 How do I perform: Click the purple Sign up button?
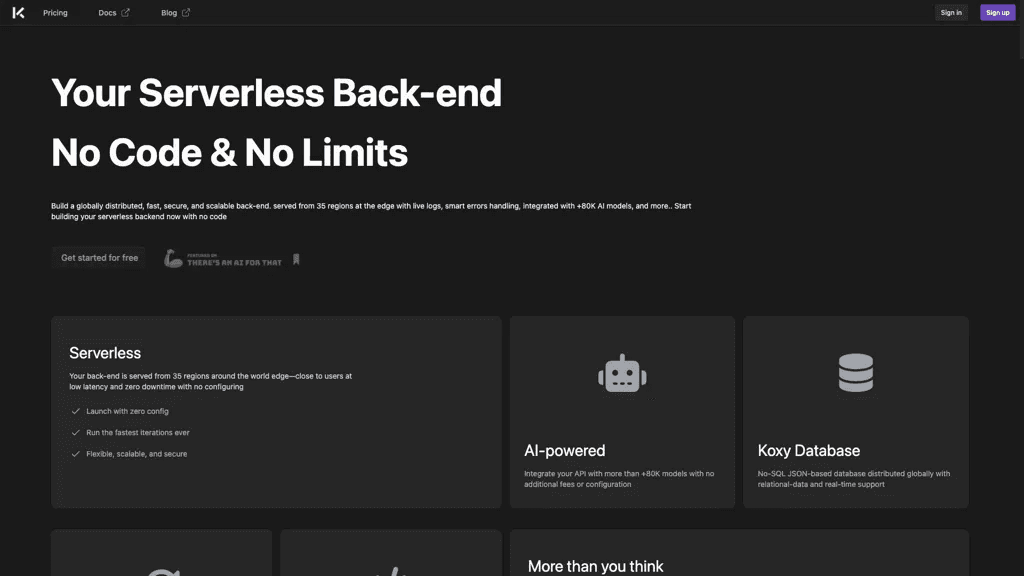coord(997,12)
